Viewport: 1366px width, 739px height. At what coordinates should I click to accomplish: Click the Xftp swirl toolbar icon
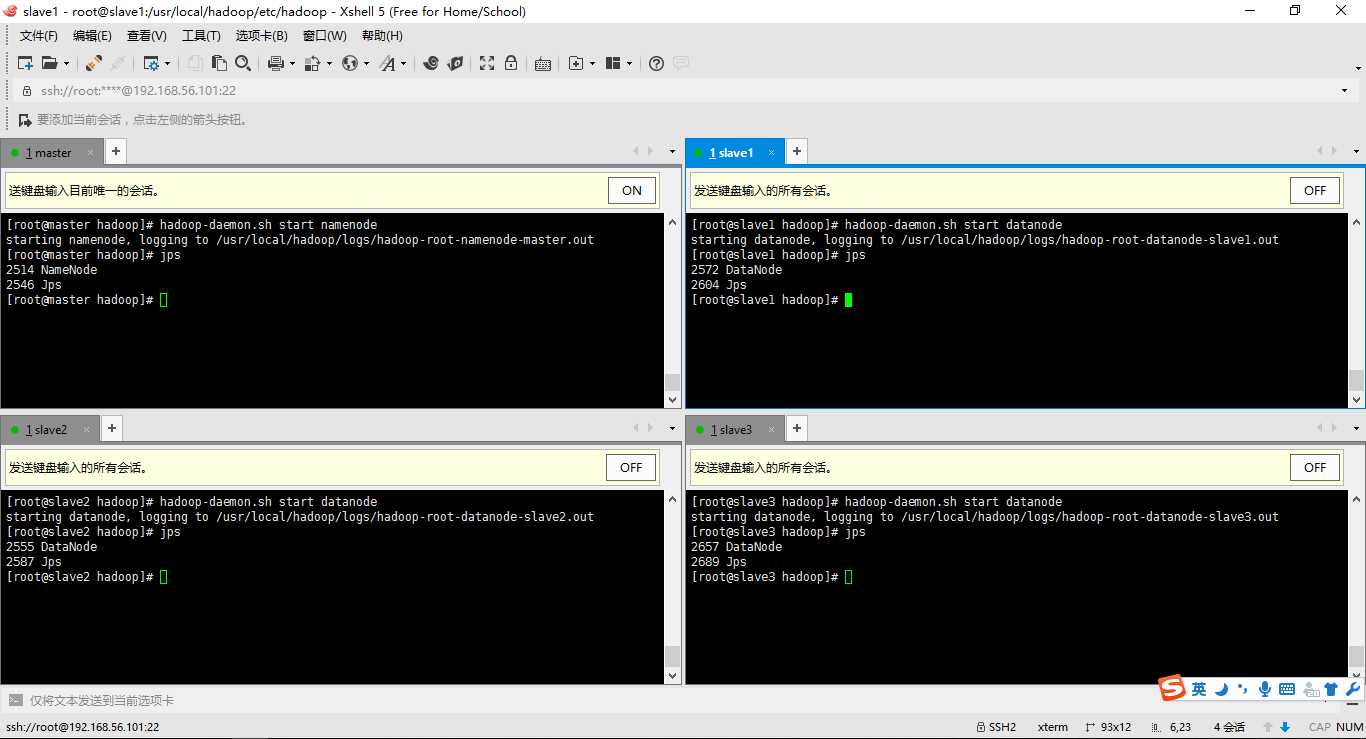point(431,63)
